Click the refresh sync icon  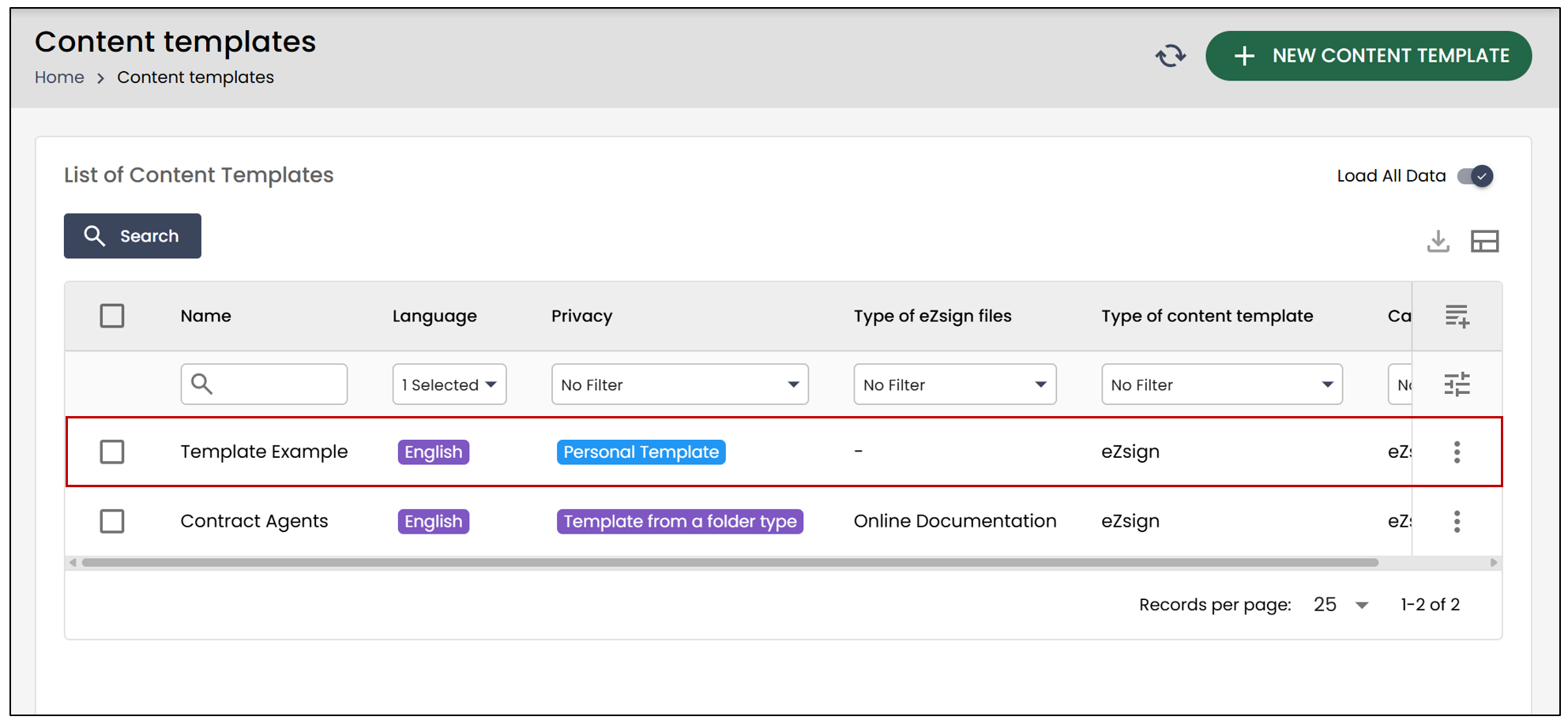[x=1170, y=56]
